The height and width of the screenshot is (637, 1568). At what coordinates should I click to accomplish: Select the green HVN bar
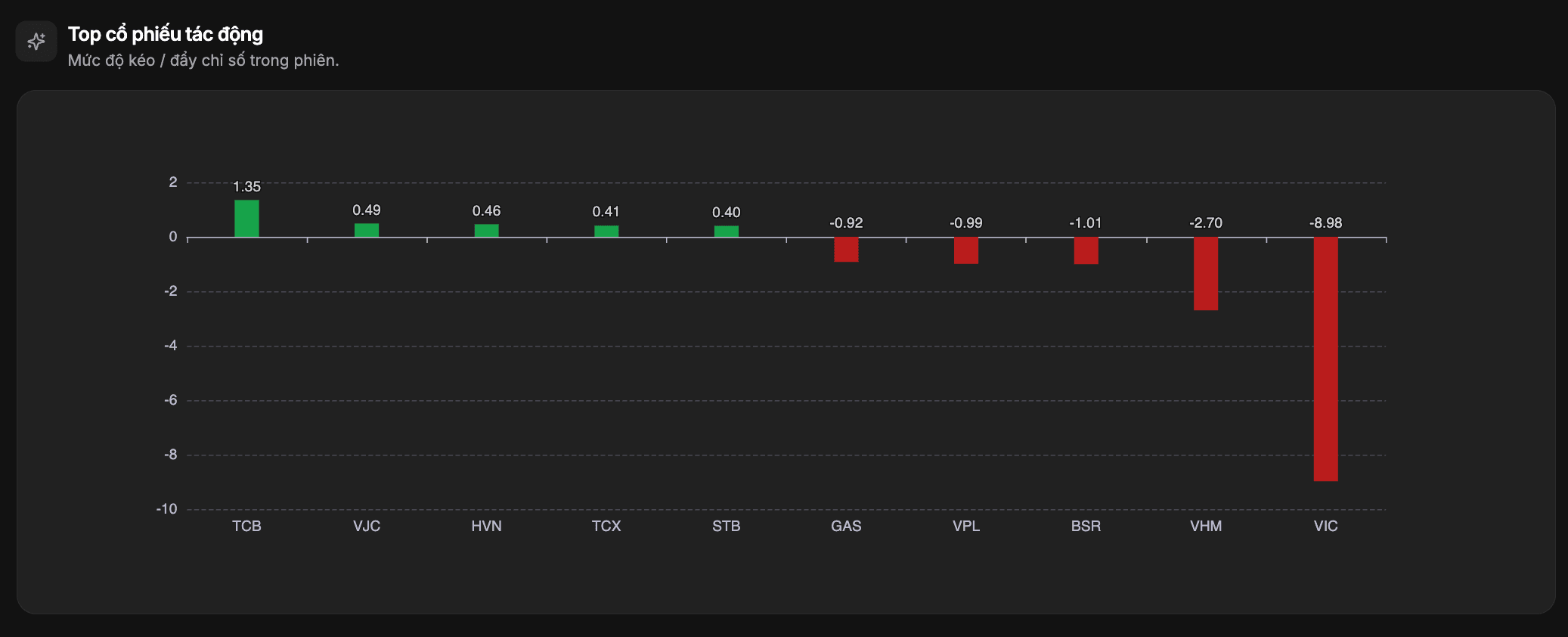pos(487,231)
